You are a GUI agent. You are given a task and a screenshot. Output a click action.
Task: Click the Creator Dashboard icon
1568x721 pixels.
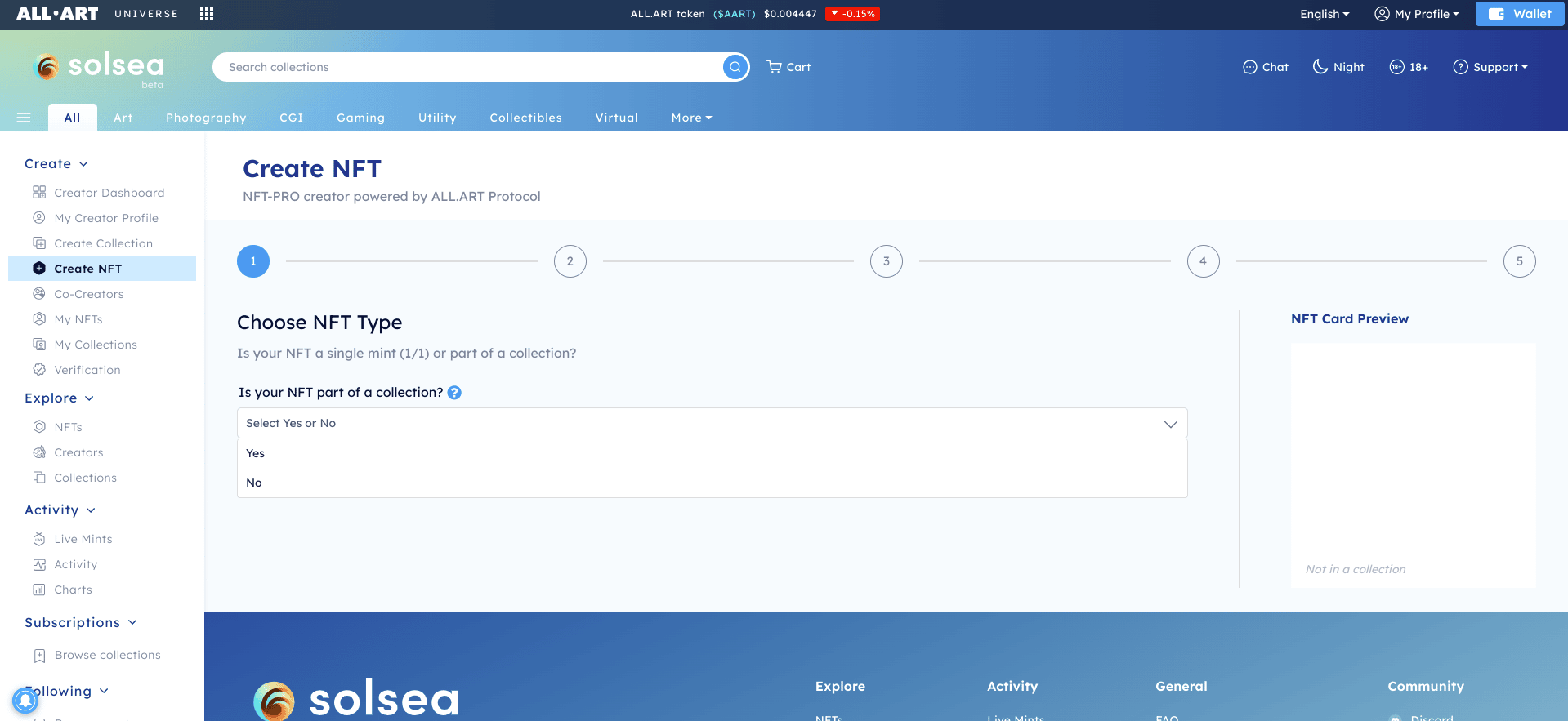[39, 193]
